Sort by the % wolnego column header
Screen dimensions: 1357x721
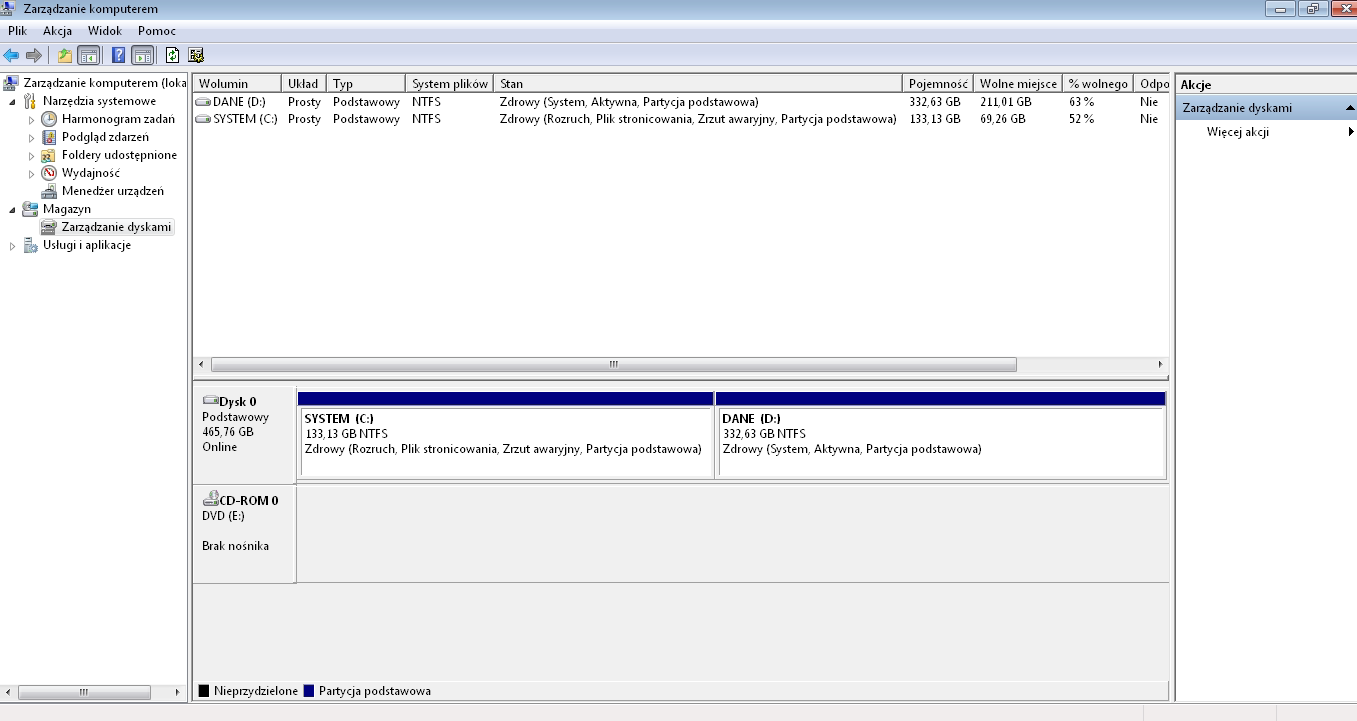[x=1098, y=84]
